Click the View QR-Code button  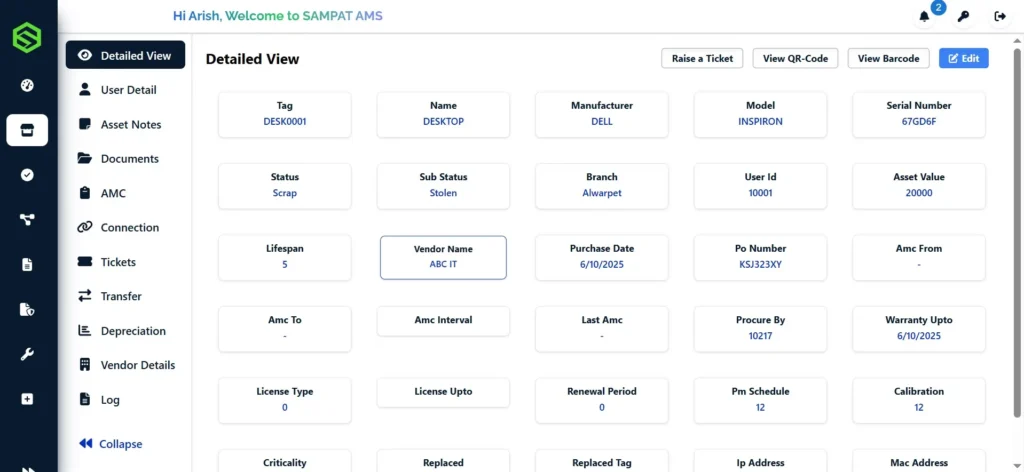(x=795, y=59)
